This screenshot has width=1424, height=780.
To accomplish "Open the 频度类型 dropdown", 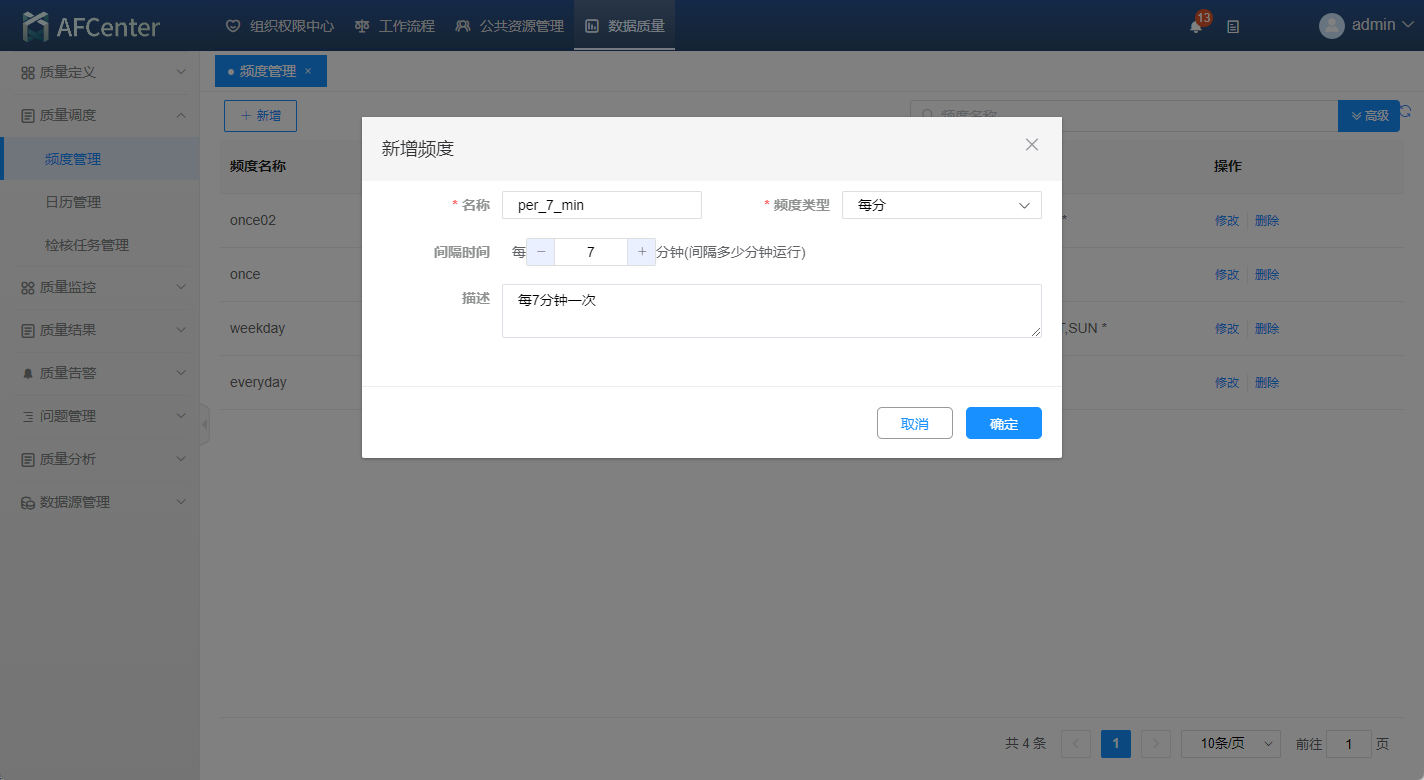I will point(941,205).
